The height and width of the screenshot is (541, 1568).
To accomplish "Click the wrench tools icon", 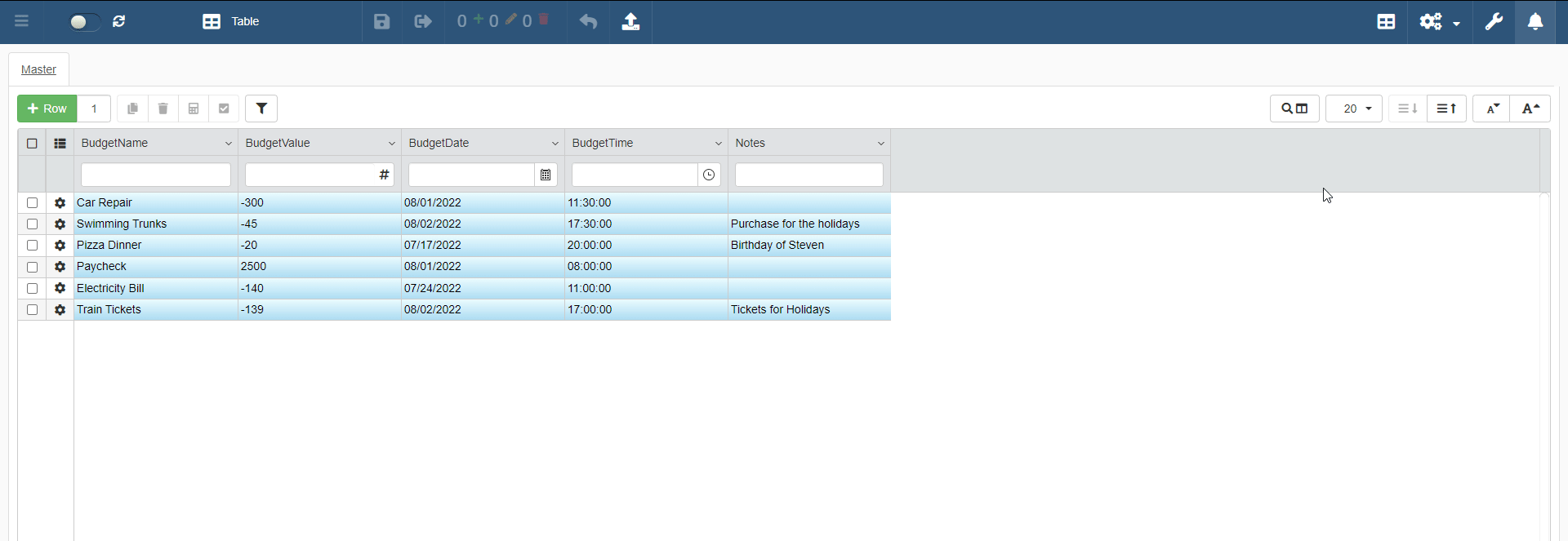I will pyautogui.click(x=1494, y=22).
